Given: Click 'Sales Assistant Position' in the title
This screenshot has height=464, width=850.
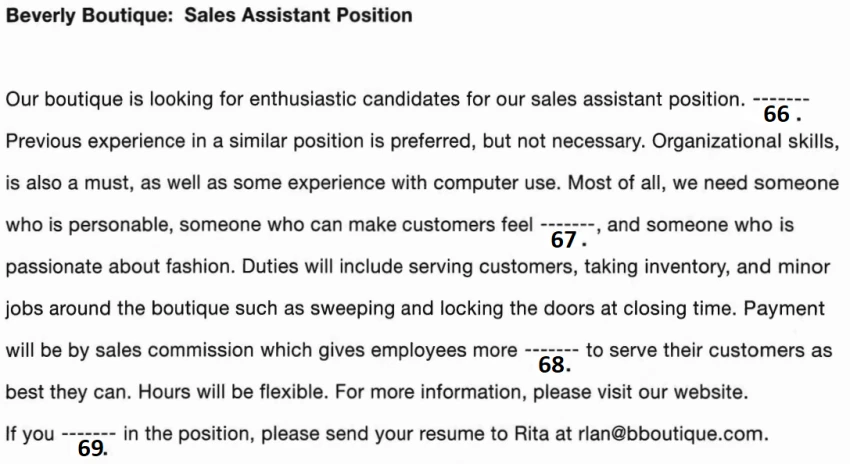Looking at the screenshot, I should pos(298,15).
